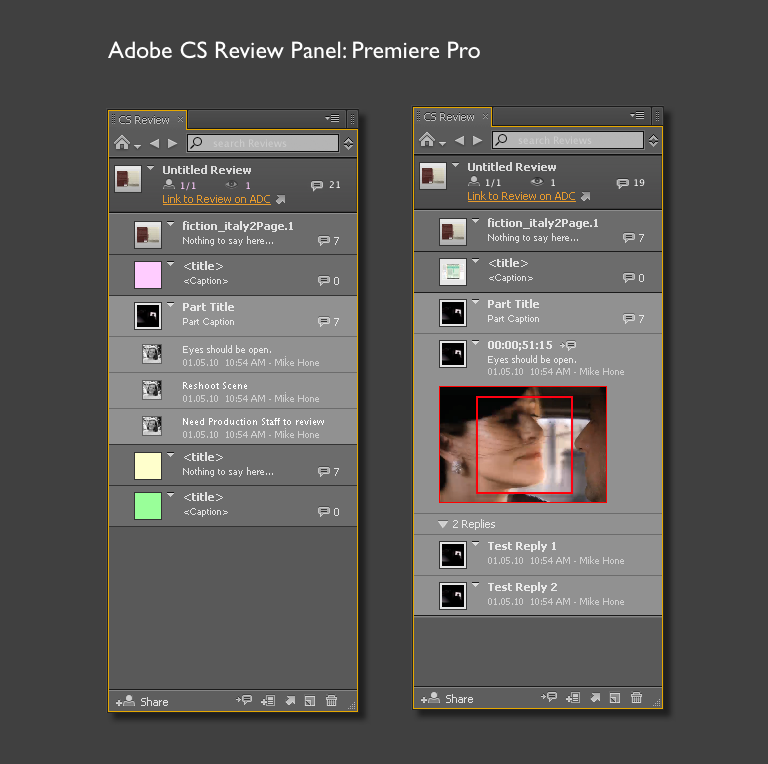
Task: Click the eye viewers icon in the right panel
Action: pos(537,182)
